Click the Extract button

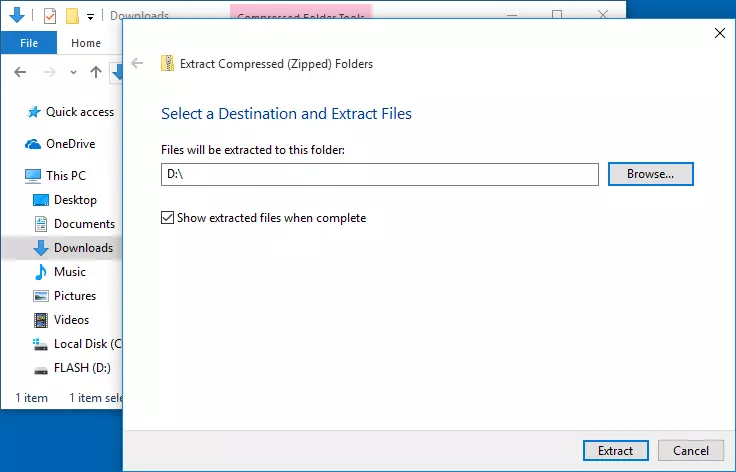(x=615, y=451)
